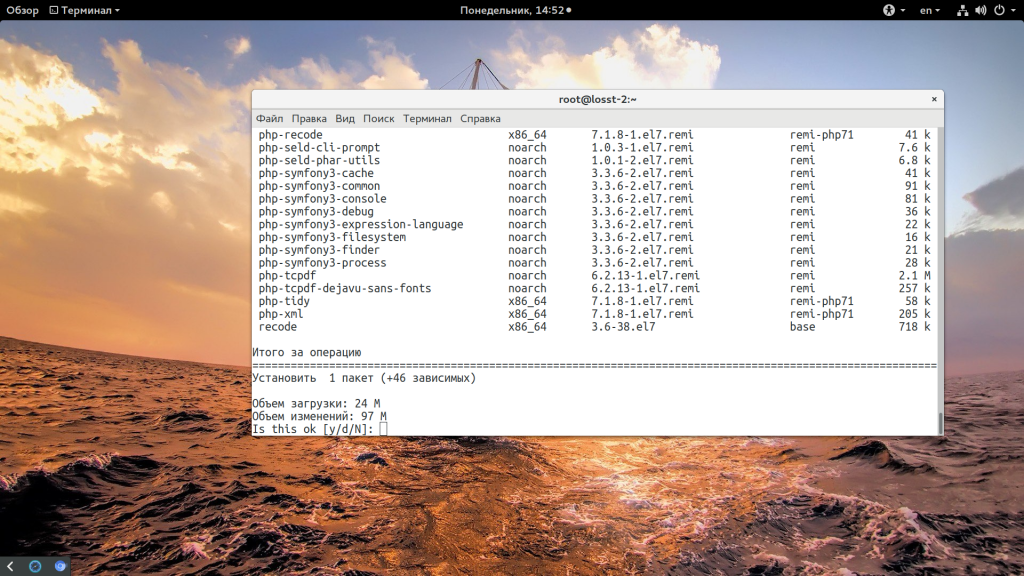Open the Поиск menu
Screen dimensions: 1024x576
tap(379, 118)
